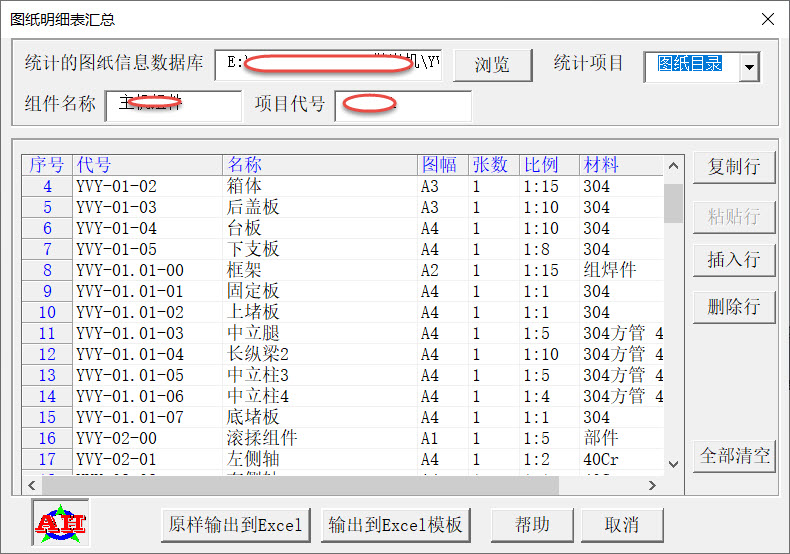Select row number 4 header
Viewport: 790px width, 554px height.
pyautogui.click(x=47, y=186)
